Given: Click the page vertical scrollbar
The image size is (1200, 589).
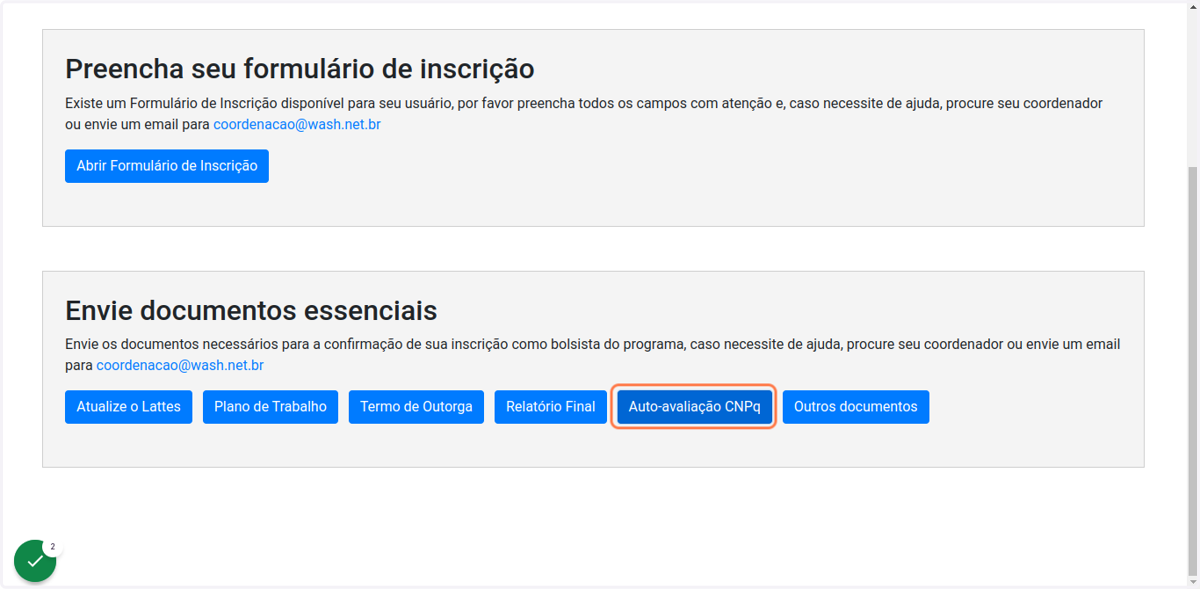Looking at the screenshot, I should click(1192, 370).
